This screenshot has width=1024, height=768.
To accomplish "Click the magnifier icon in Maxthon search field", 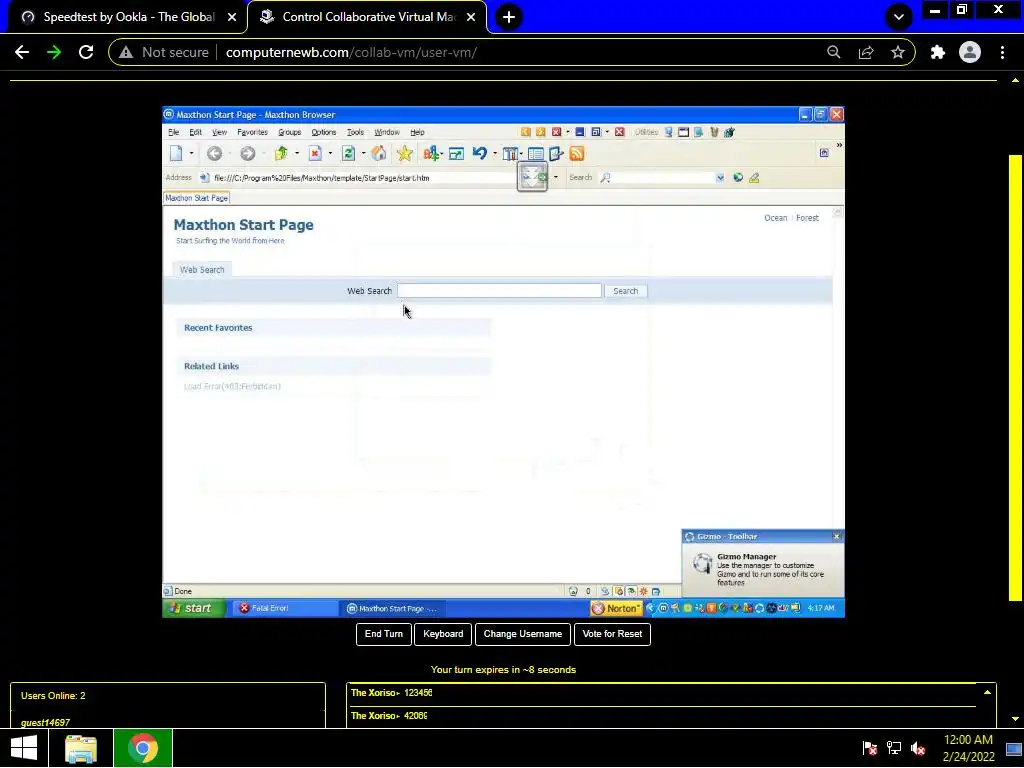I will pos(605,178).
